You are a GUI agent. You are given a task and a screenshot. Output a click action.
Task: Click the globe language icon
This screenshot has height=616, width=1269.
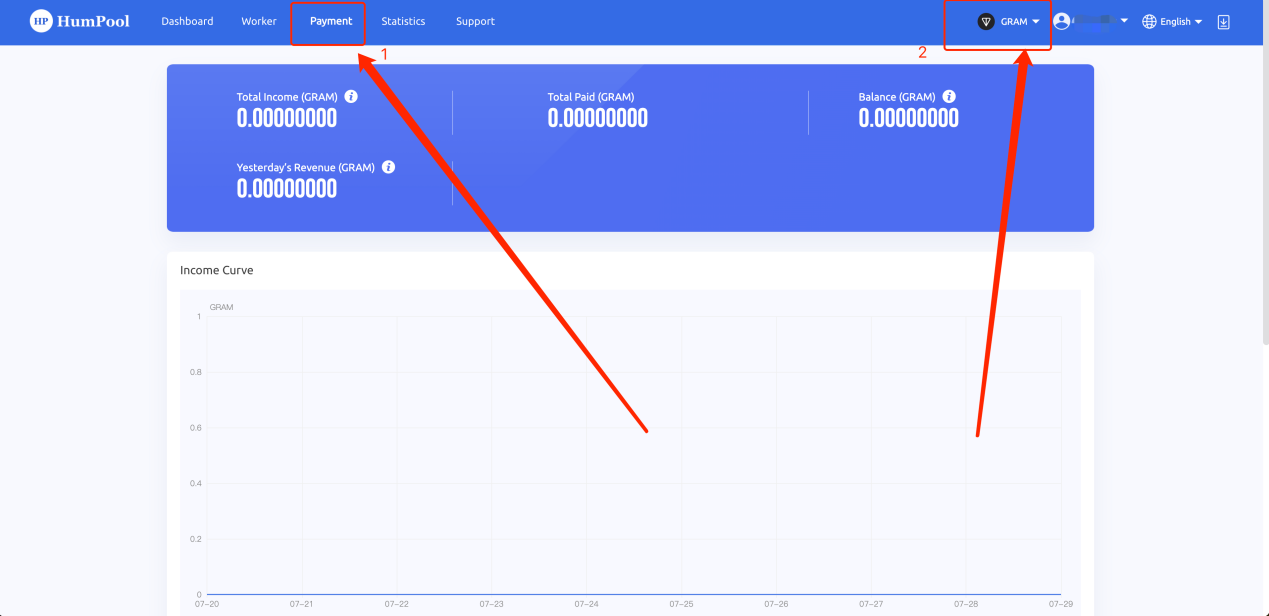click(x=1149, y=21)
